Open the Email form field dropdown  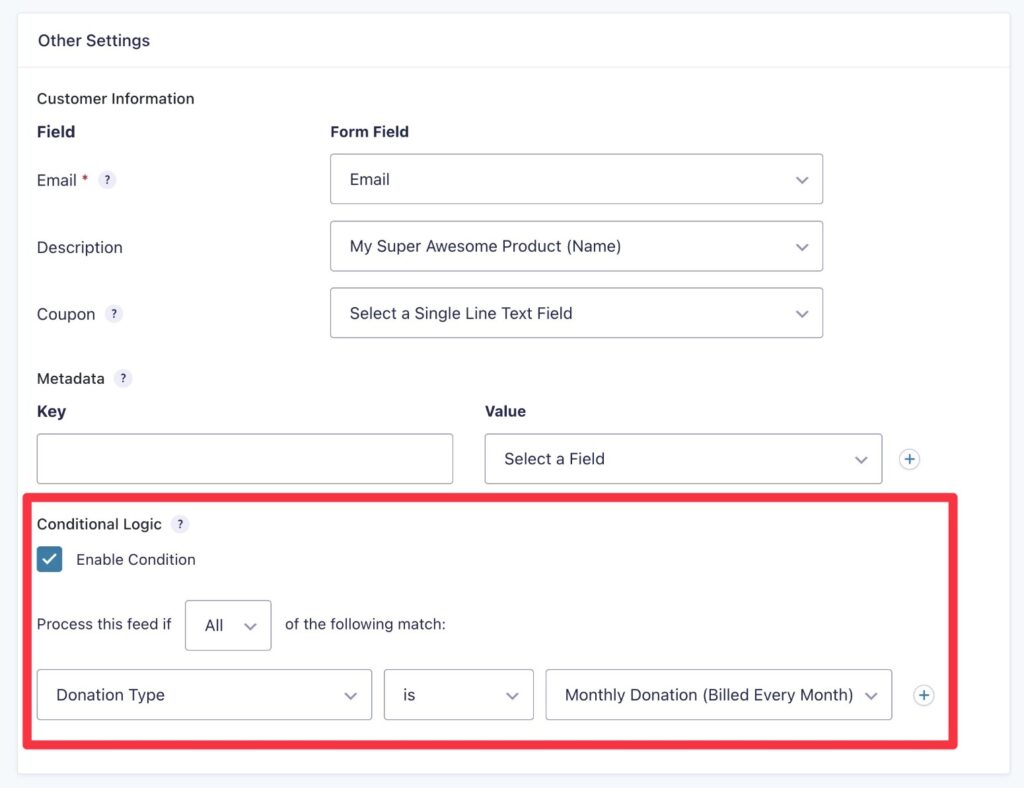[576, 180]
